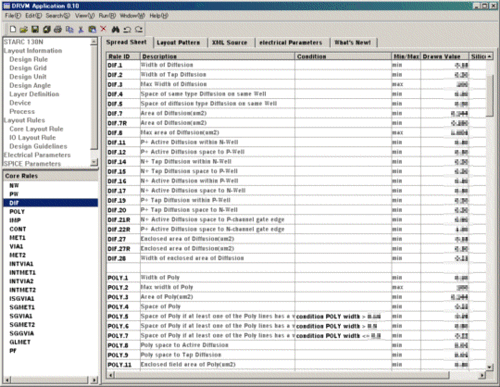The width and height of the screenshot is (500, 387).
Task: Click the Print toolbar icon
Action: click(x=58, y=29)
